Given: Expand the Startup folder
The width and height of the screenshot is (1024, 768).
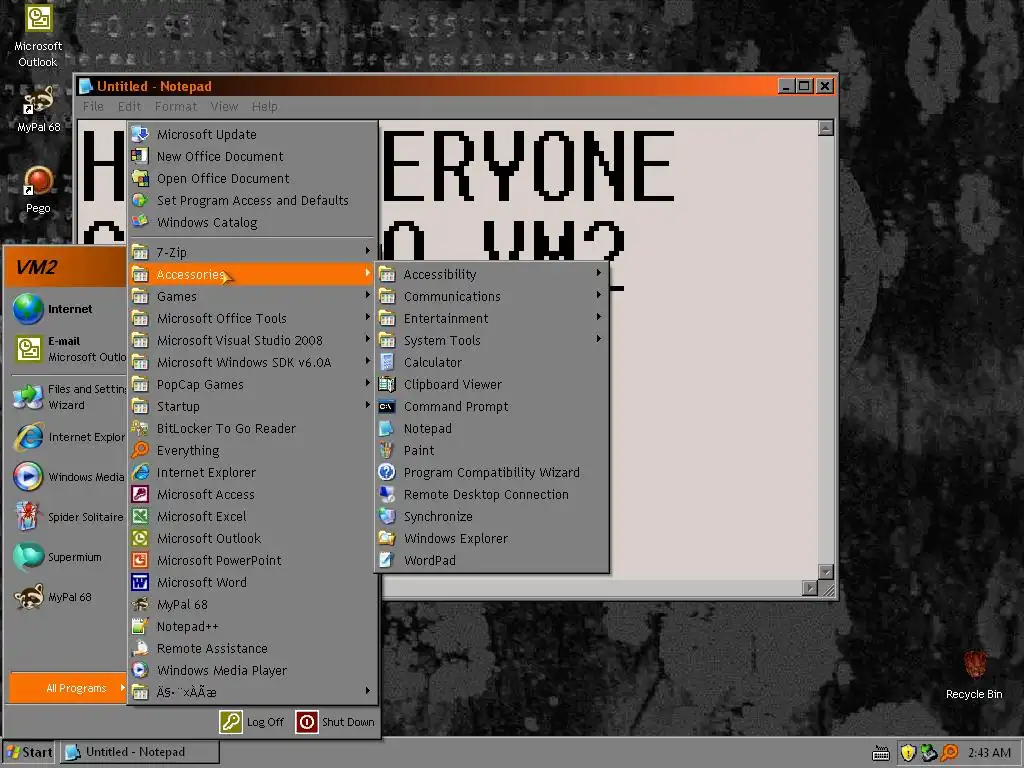Looking at the screenshot, I should tap(253, 406).
